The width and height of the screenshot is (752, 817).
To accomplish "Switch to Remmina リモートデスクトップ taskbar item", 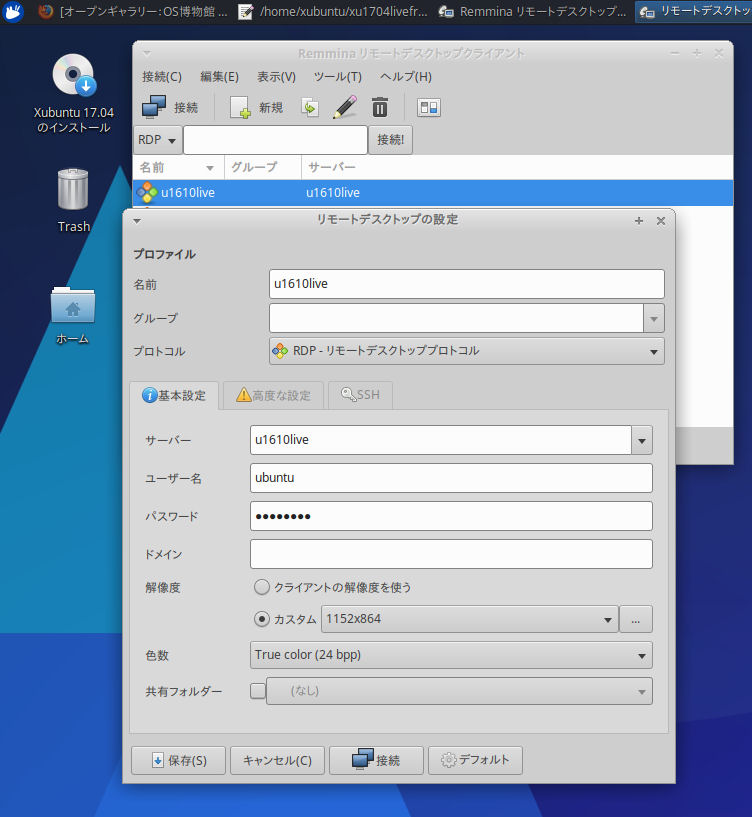I will 533,11.
